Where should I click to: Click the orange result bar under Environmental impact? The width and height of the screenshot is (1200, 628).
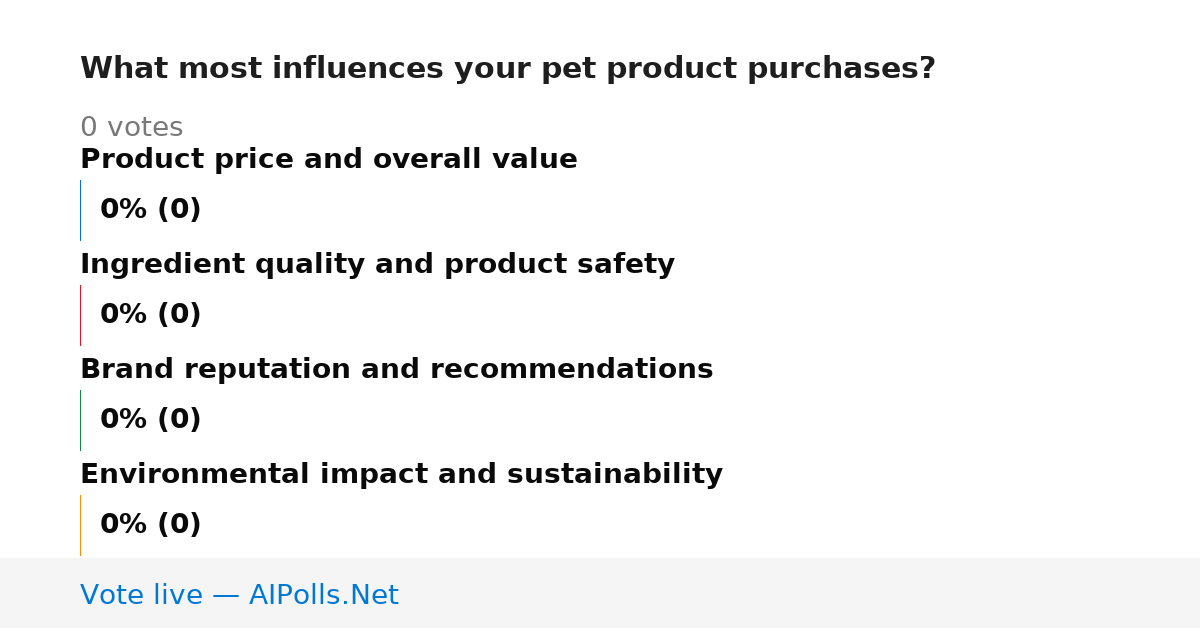(x=80, y=525)
